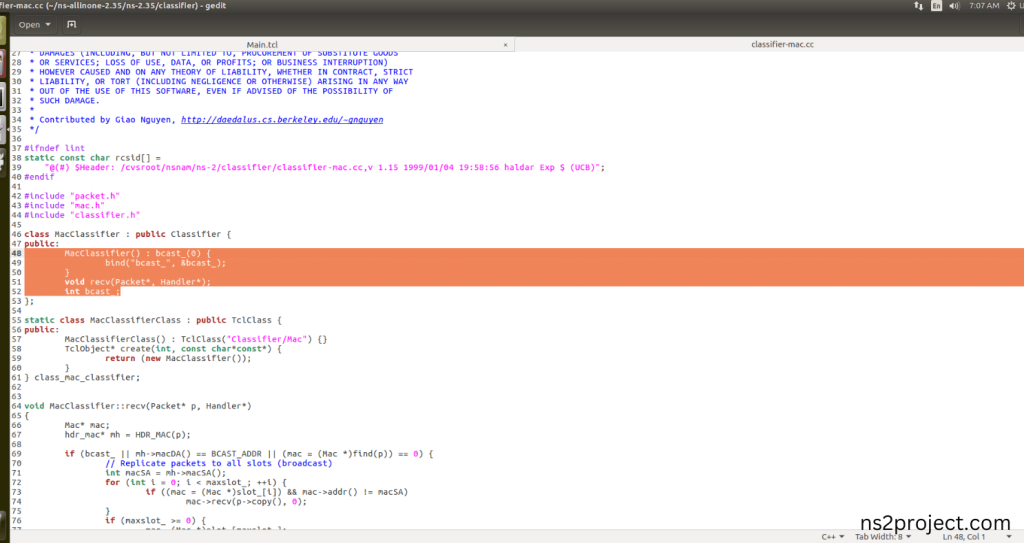Open the network indicator in system tray

tap(918, 6)
